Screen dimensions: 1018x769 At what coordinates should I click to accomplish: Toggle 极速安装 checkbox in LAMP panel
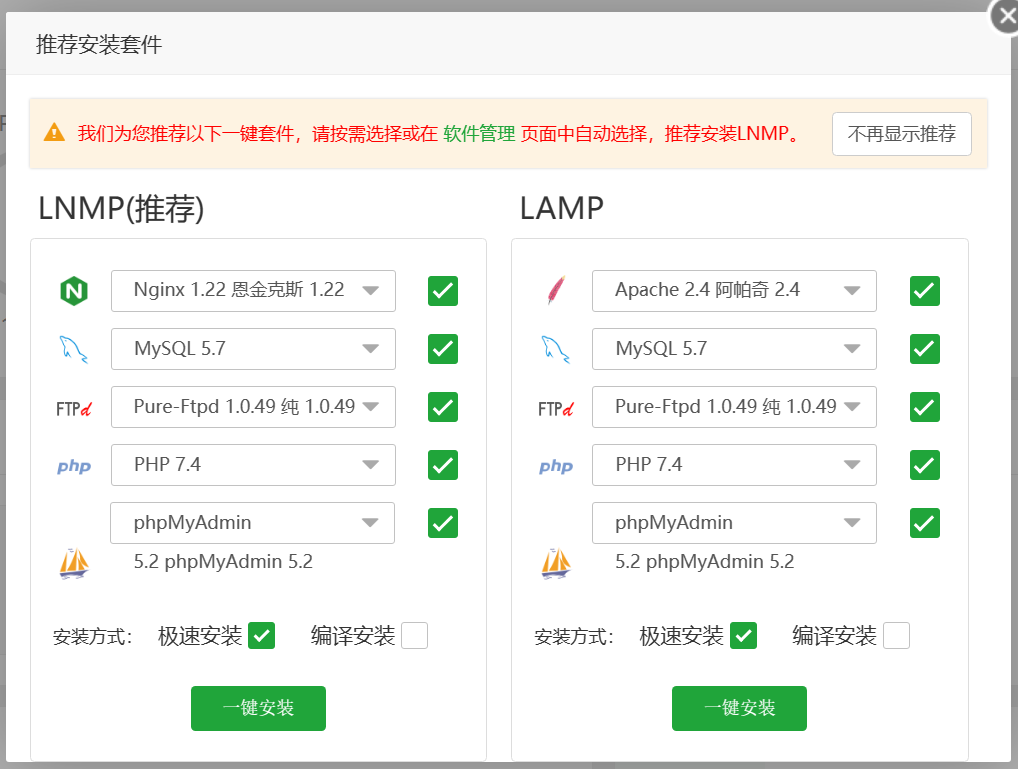[x=743, y=635]
